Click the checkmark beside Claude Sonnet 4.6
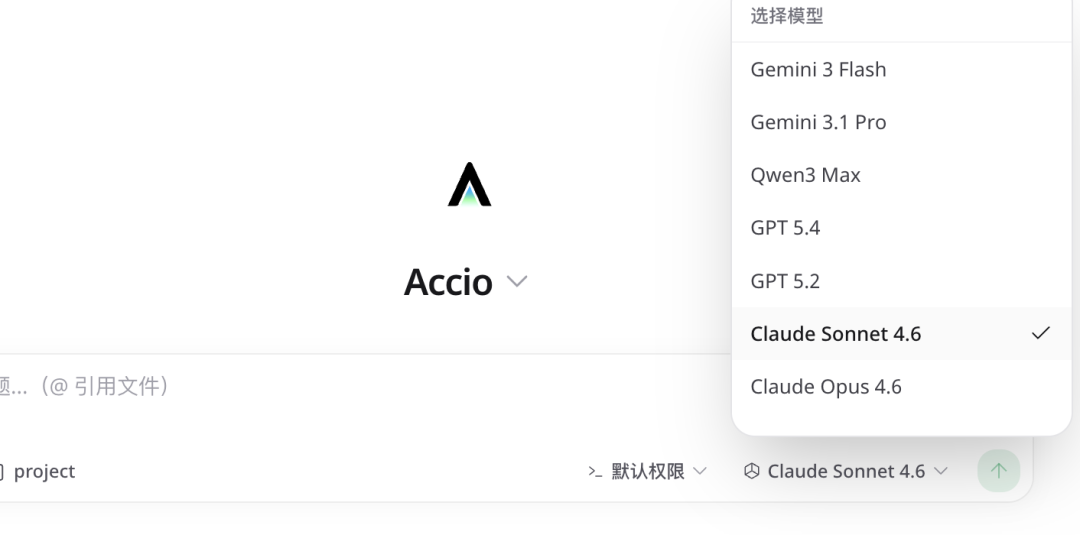The width and height of the screenshot is (1080, 535). point(1041,333)
